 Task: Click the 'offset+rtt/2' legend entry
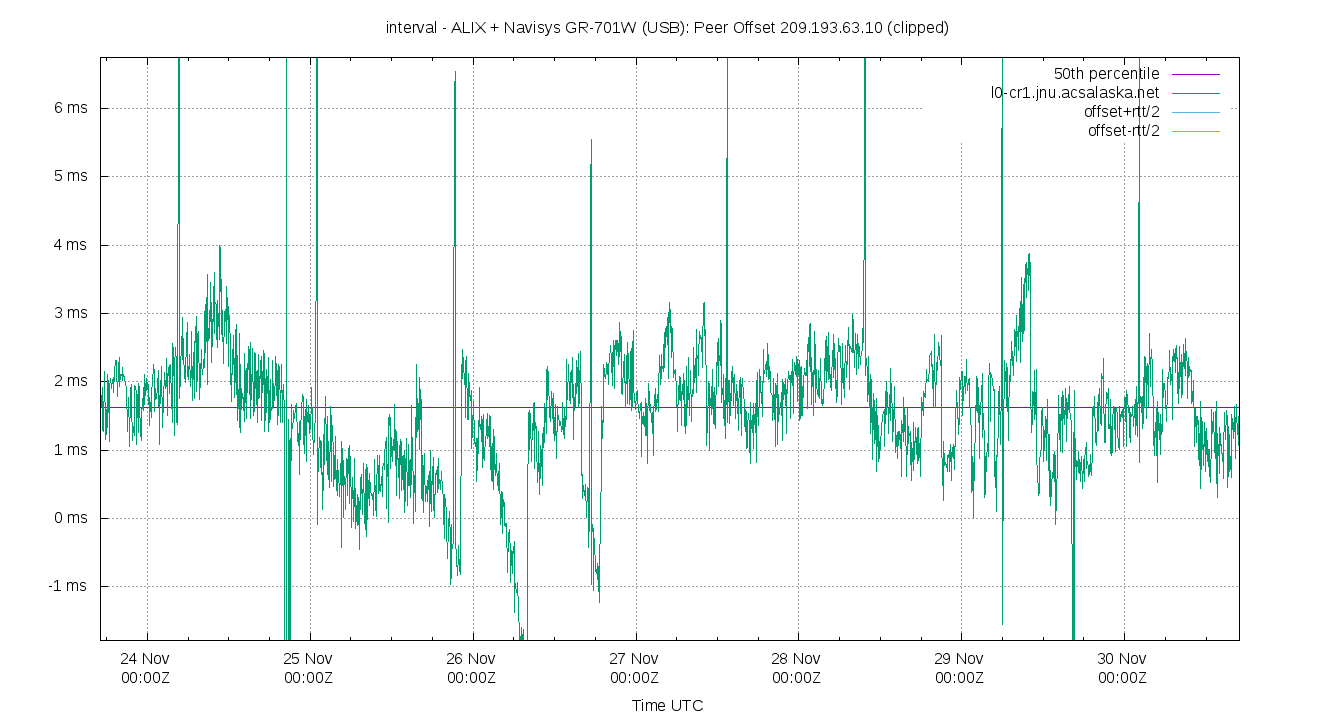1122,111
